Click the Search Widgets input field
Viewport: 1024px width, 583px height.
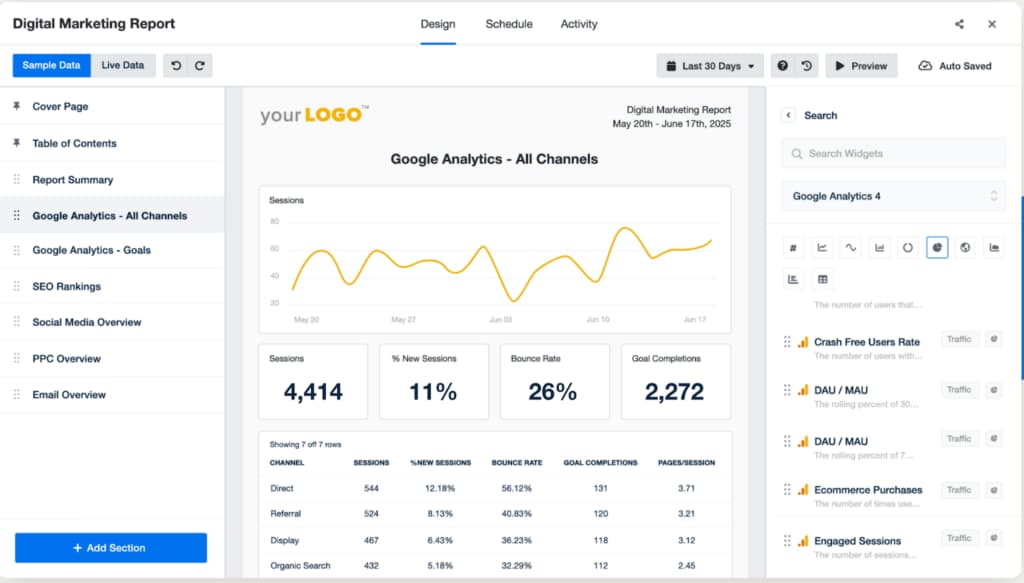[893, 154]
